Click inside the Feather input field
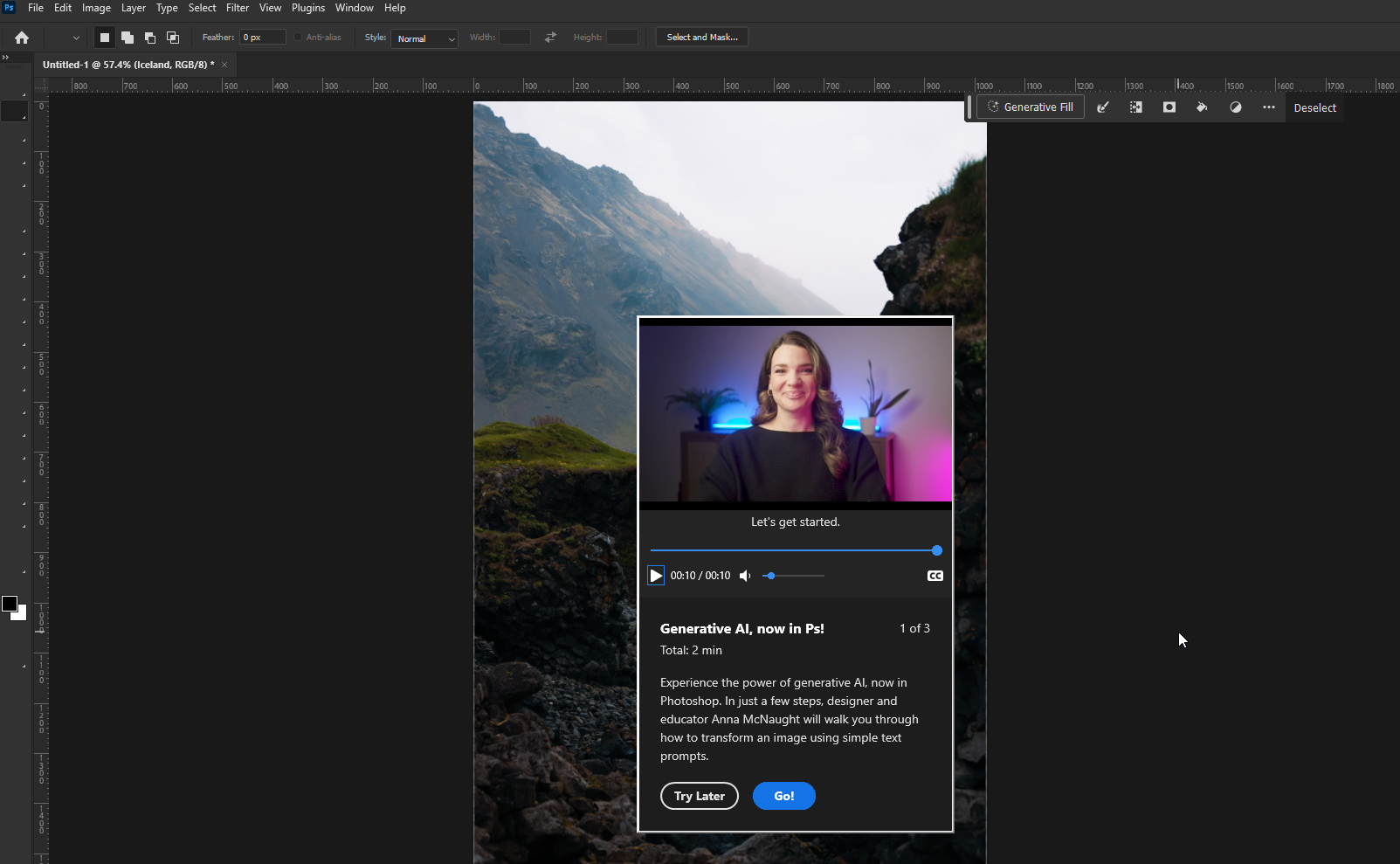1400x864 pixels. click(x=261, y=38)
